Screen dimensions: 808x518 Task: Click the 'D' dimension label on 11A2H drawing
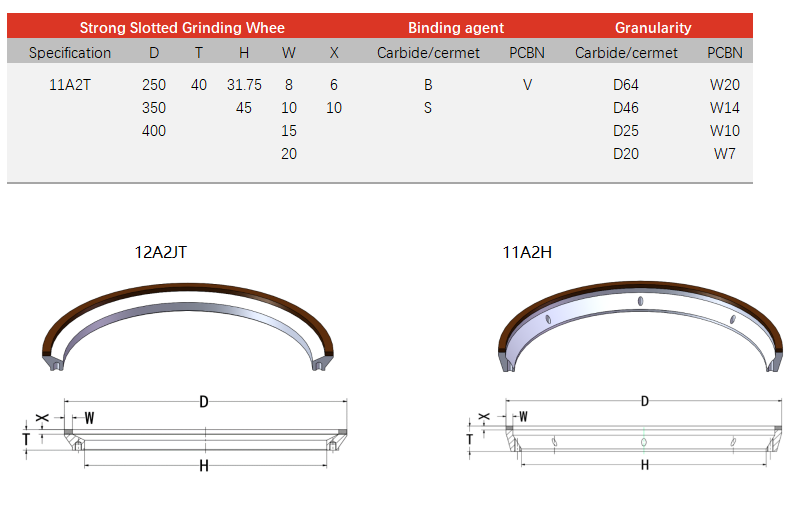tap(645, 401)
